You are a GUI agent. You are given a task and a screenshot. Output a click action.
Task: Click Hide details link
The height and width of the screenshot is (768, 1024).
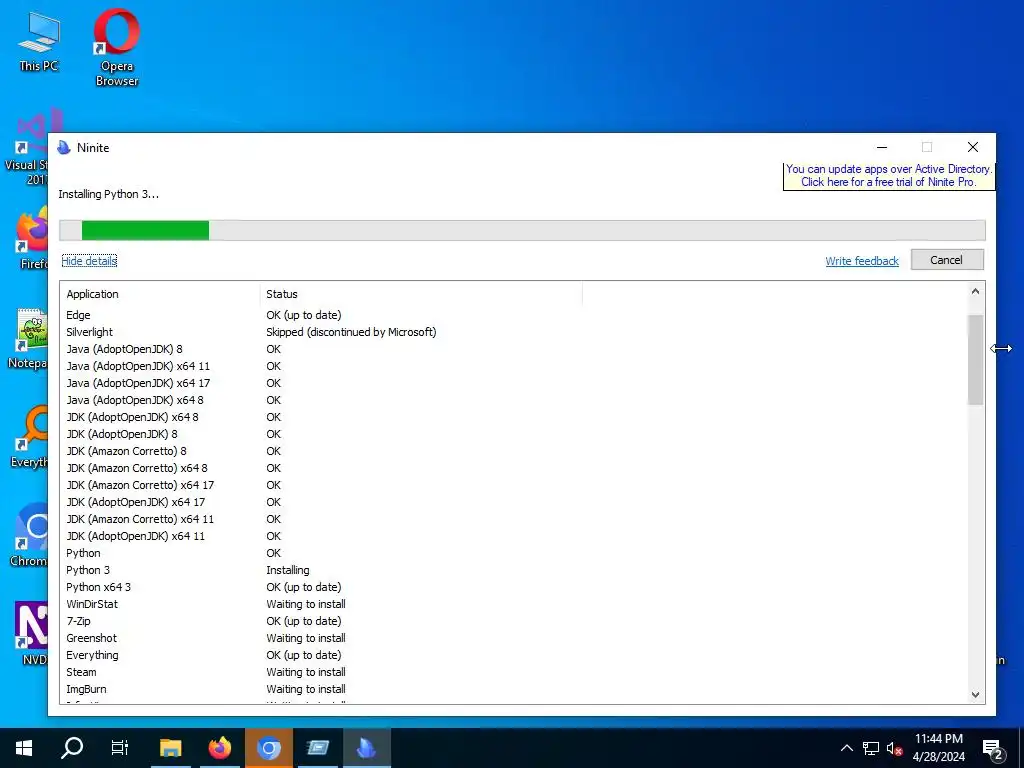point(89,261)
